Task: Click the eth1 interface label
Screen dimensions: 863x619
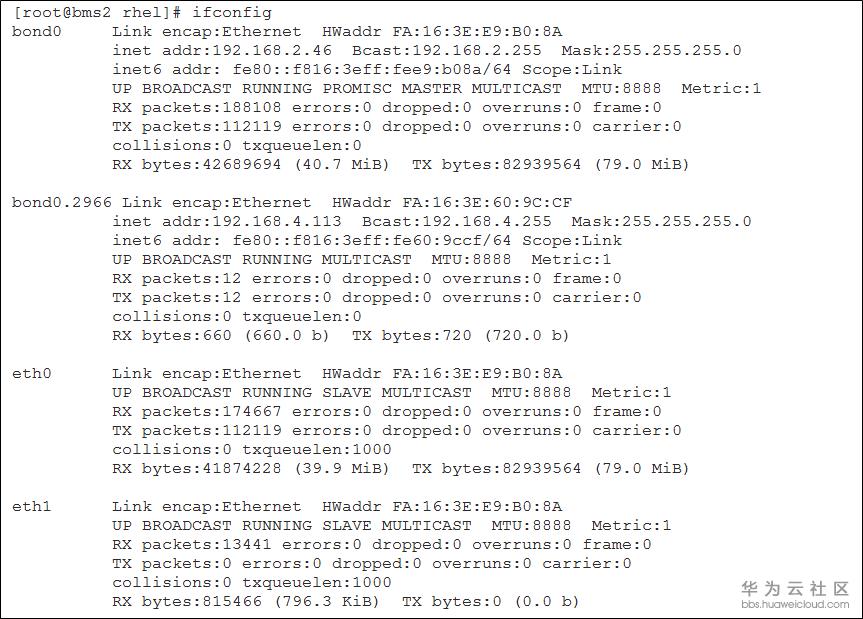Action: click(x=32, y=506)
